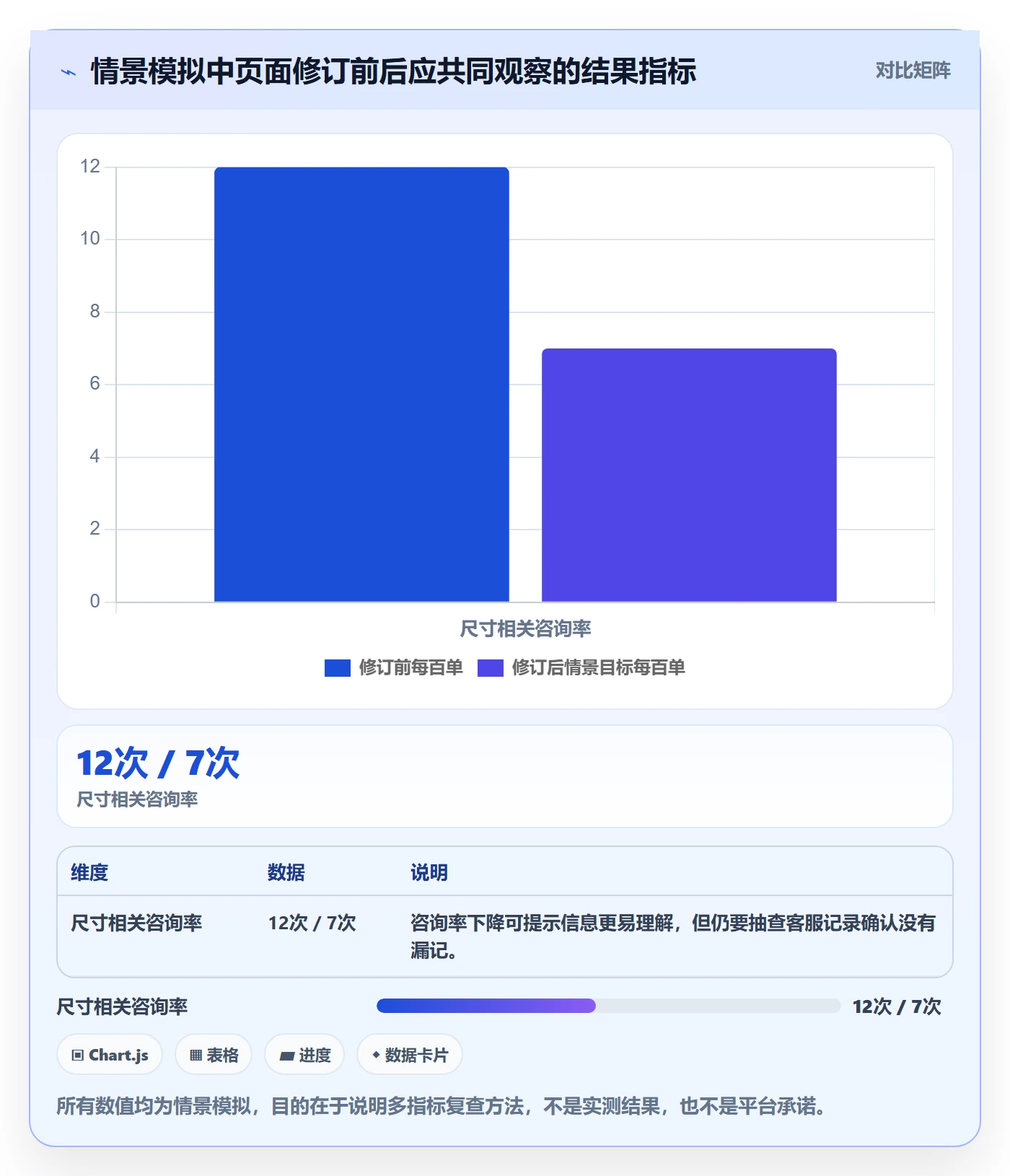Click the purple 修订后情景目标每百单 legend swatch
This screenshot has height=1176, width=1010.
[x=491, y=668]
